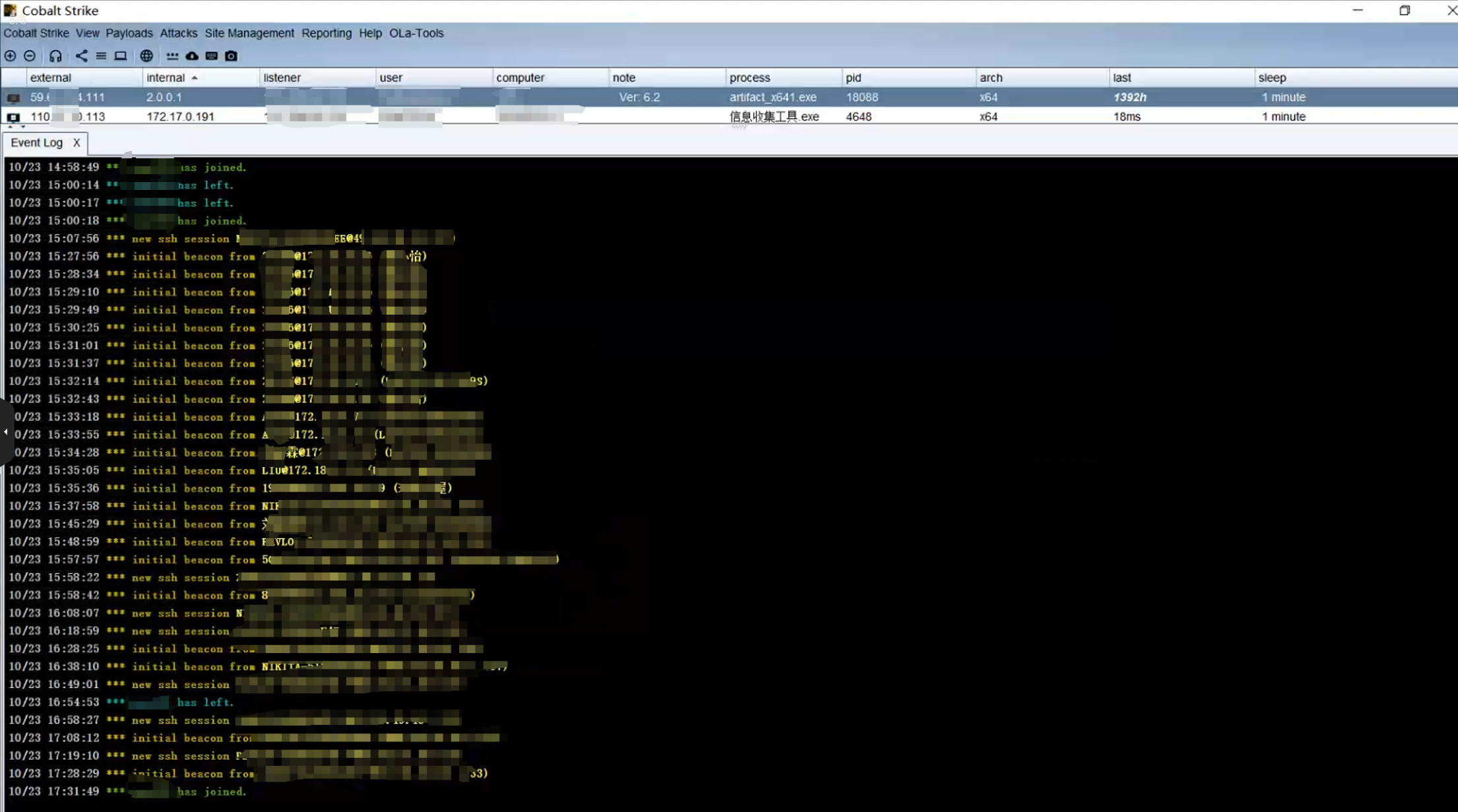Click external IP ending 4.111

point(67,97)
